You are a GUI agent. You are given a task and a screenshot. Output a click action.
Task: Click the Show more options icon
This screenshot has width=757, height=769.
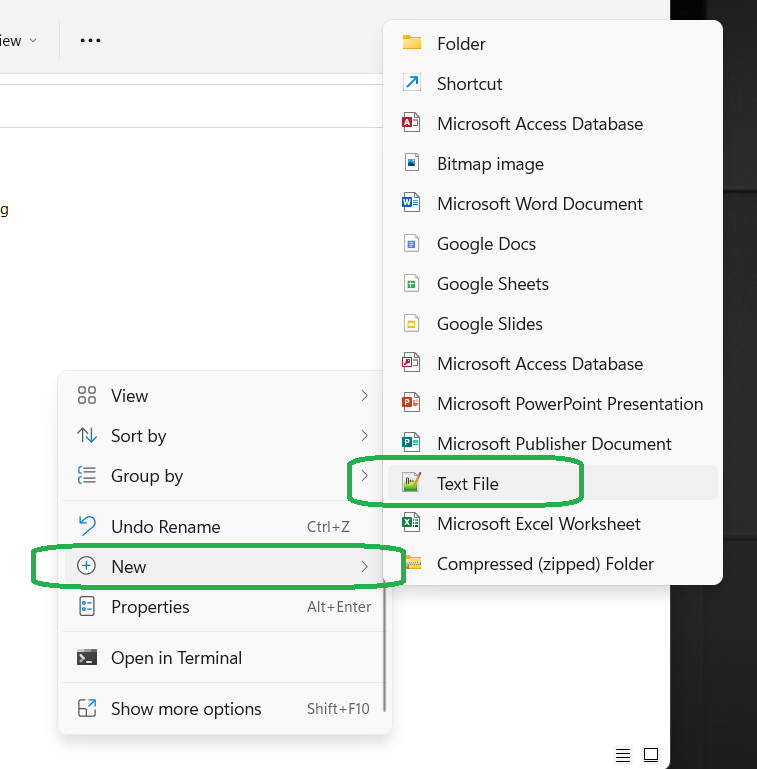[87, 708]
